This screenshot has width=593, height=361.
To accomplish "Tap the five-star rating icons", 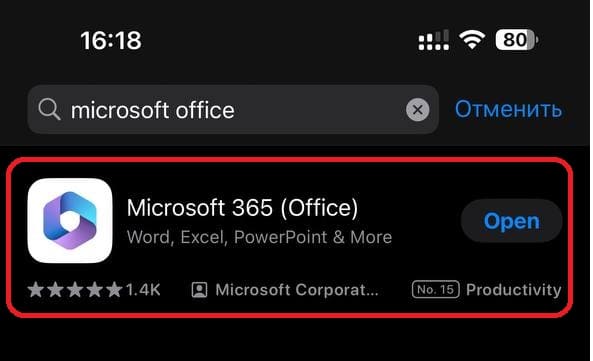I will pyautogui.click(x=75, y=290).
